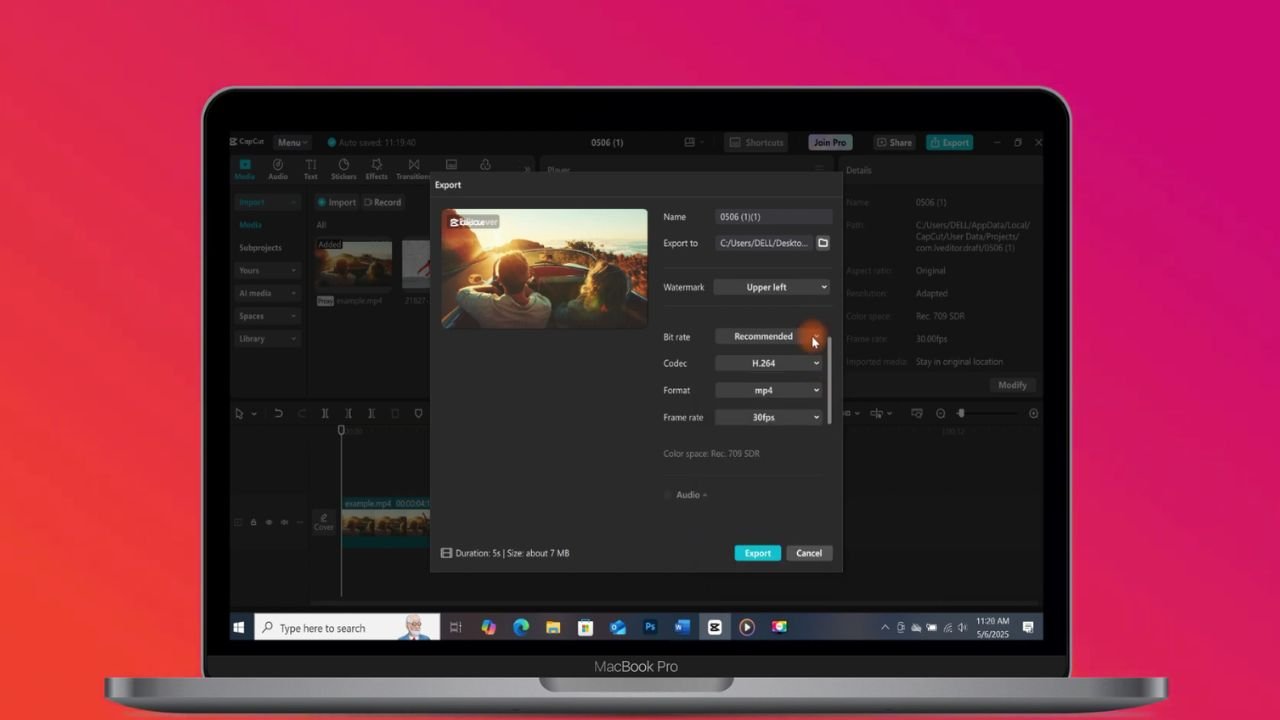
Task: Open the Codec dropdown showing H.264
Action: point(768,363)
